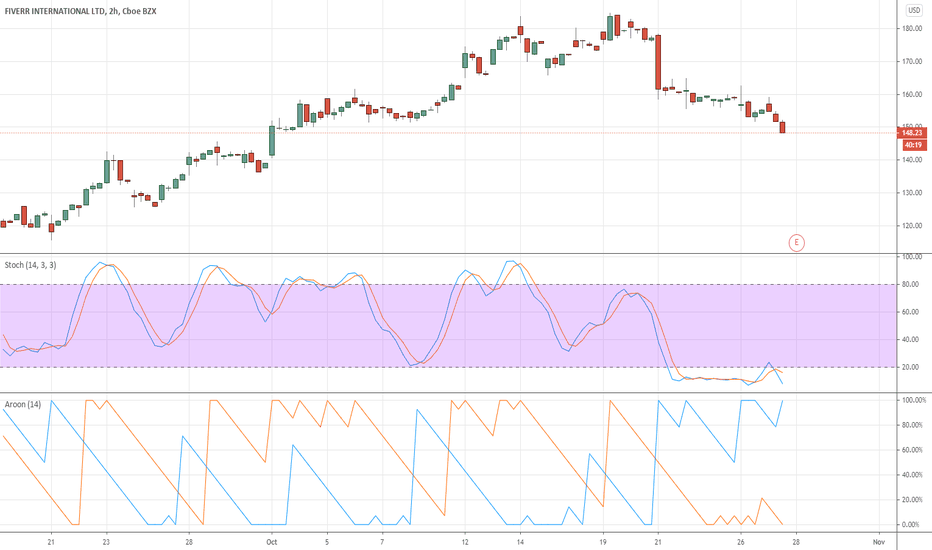
Task: Click the Stoch 80.00 level axis label
Action: (912, 285)
